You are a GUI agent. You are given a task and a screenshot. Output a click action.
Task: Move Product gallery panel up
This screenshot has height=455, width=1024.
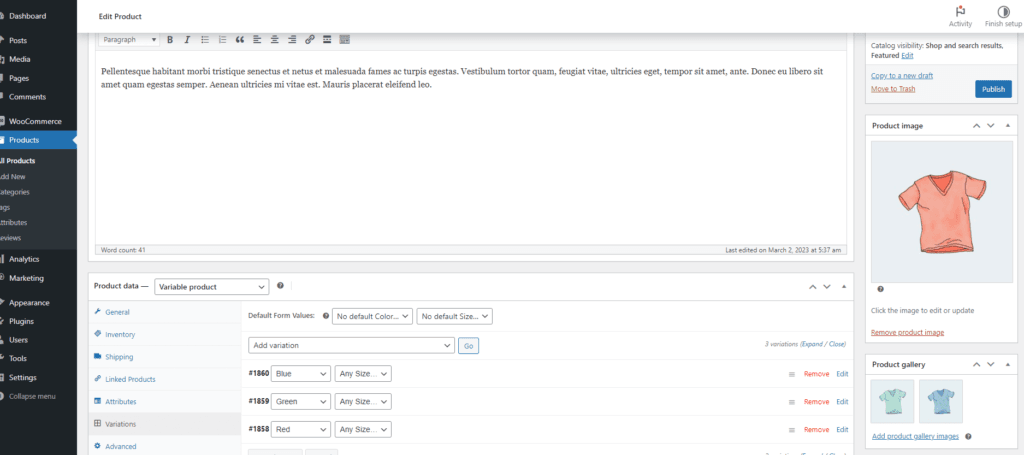click(x=976, y=364)
